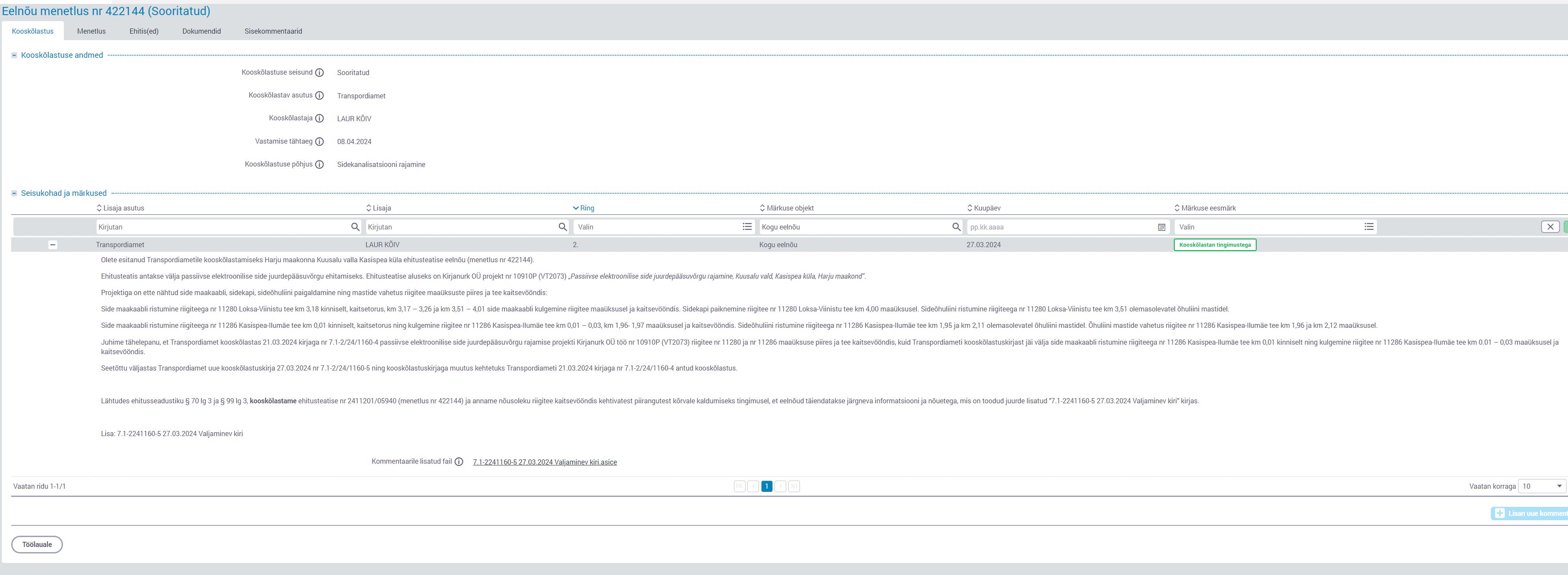This screenshot has height=575, width=1568.
Task: Sort by Kuupäev column
Action: [x=984, y=208]
